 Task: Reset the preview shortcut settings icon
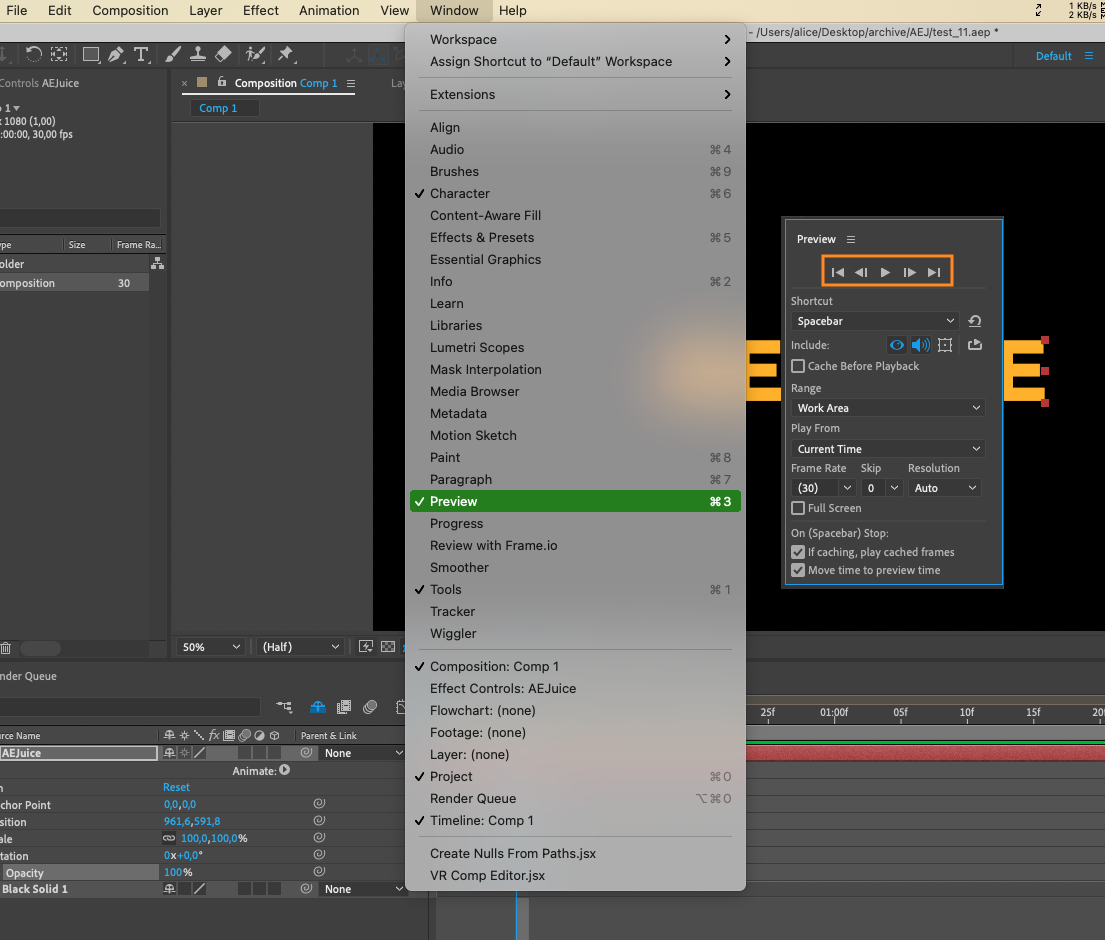(x=975, y=321)
